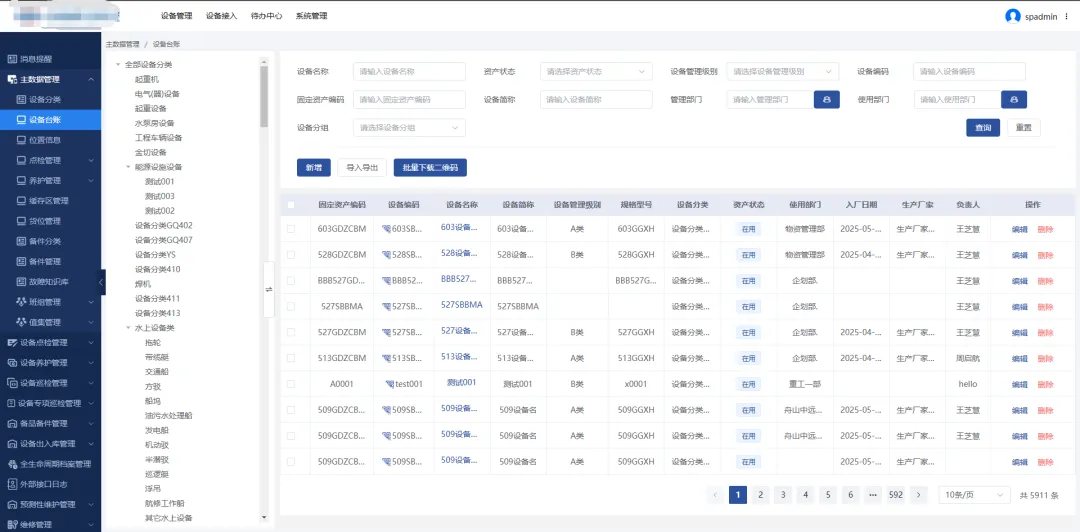Viewport: 1080px width, 532px height.
Task: Click person-picker icon beside 使用部门 field
Action: coord(1014,100)
